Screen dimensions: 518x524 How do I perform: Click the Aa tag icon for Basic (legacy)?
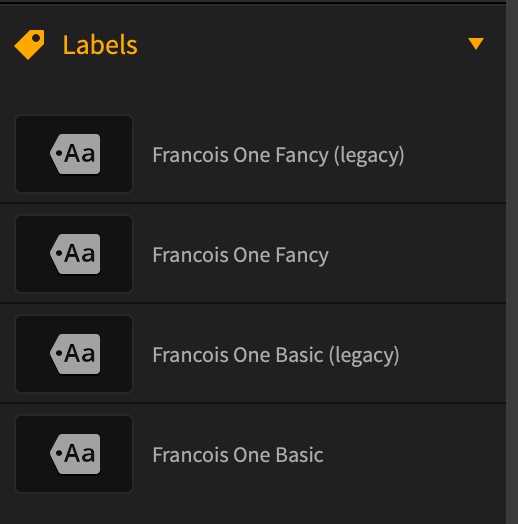[75, 354]
